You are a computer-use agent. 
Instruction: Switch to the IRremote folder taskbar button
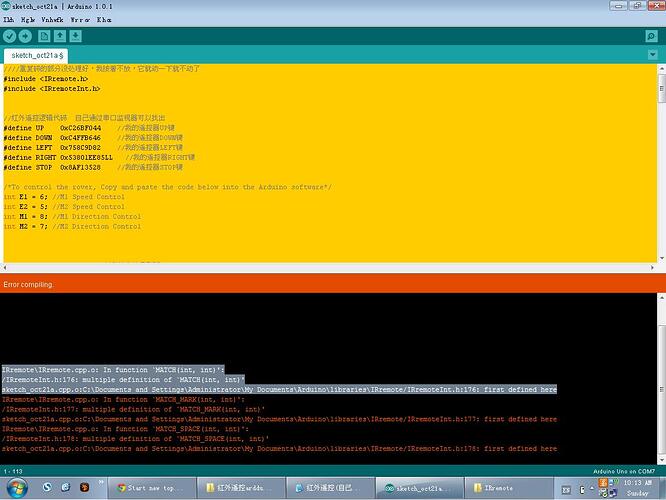click(x=509, y=488)
